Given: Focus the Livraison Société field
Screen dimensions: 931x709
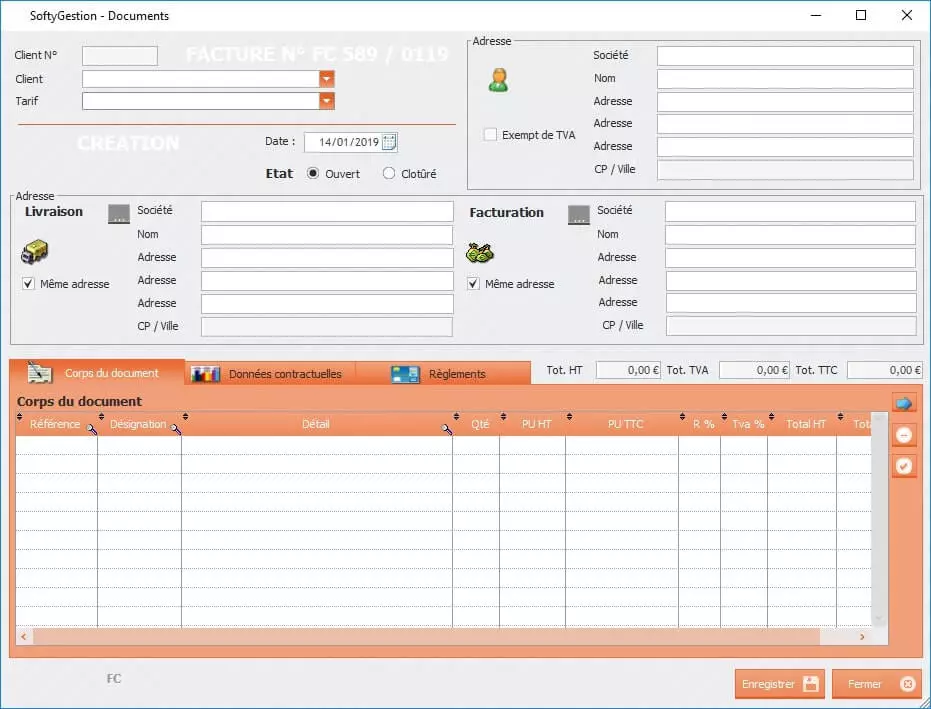Looking at the screenshot, I should coord(327,211).
